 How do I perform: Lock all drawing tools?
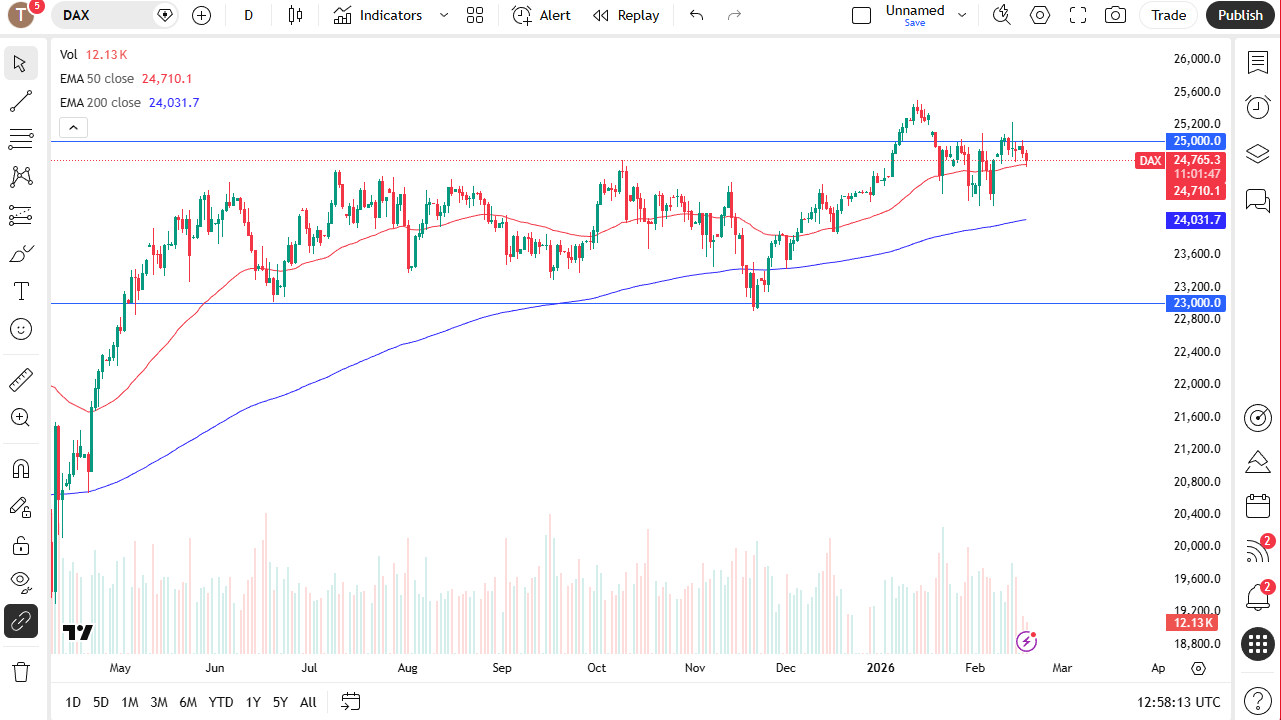[21, 545]
